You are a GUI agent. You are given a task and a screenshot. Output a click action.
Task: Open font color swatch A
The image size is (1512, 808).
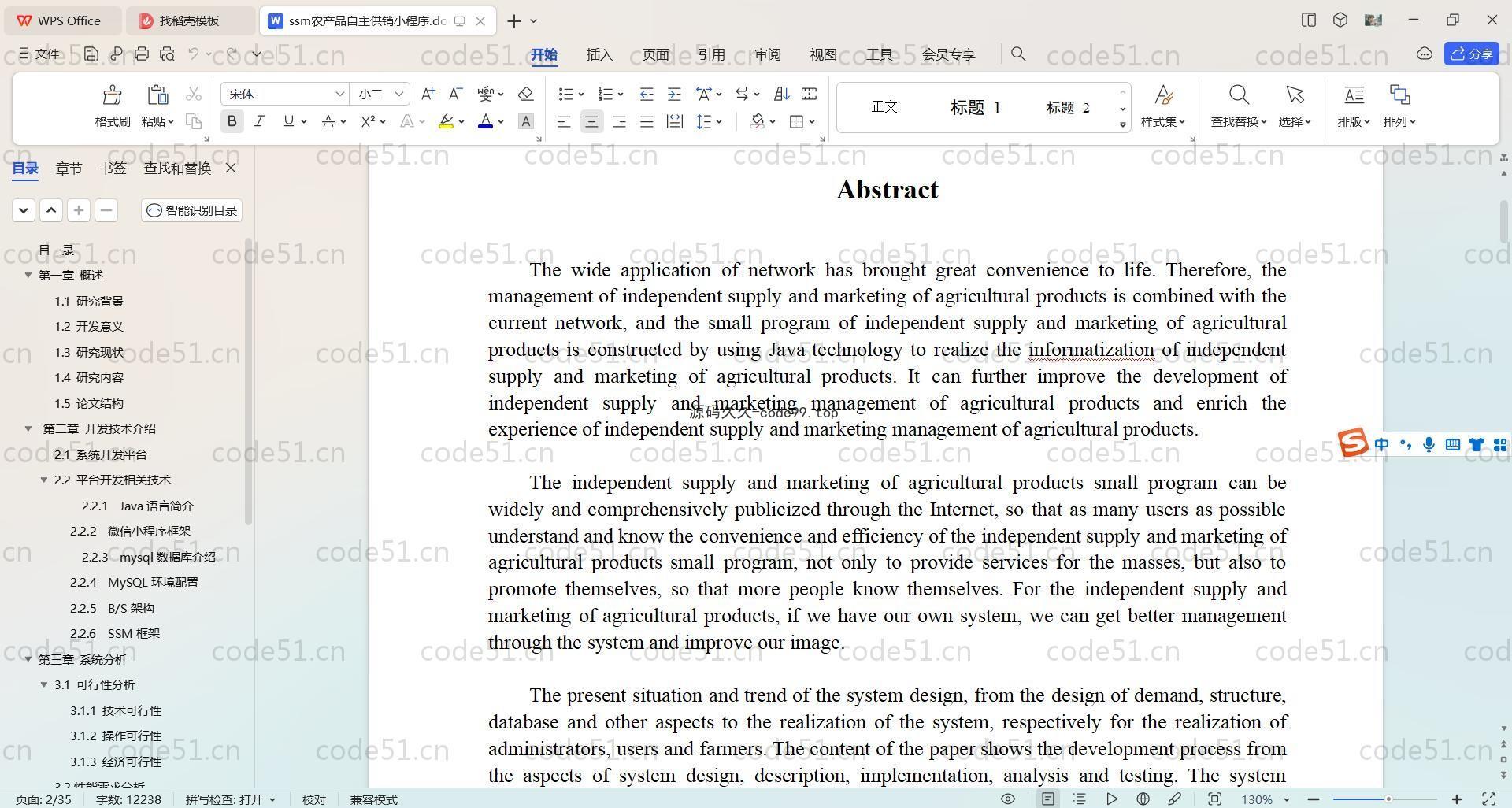coord(485,121)
